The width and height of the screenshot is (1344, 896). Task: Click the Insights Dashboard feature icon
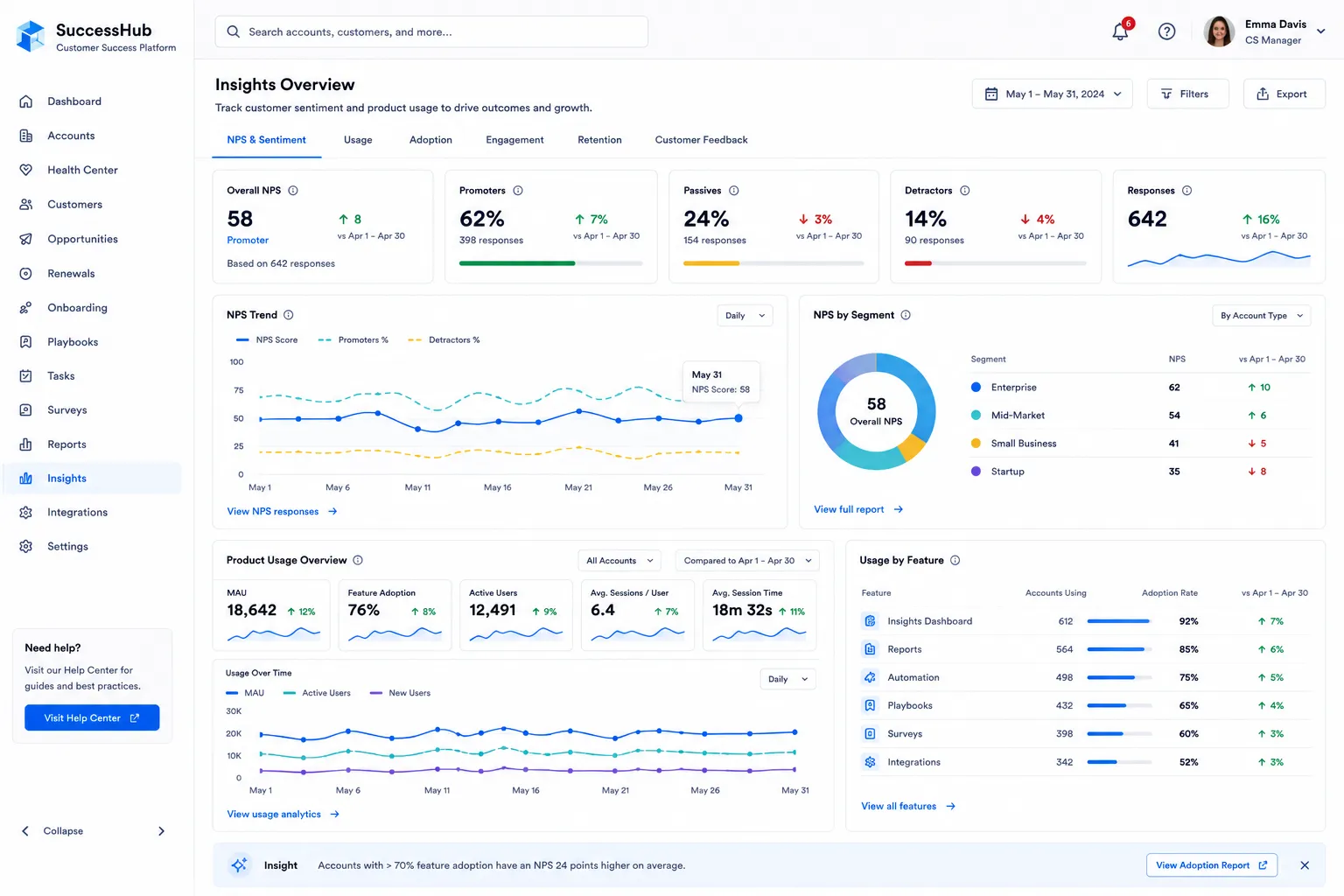tap(870, 621)
